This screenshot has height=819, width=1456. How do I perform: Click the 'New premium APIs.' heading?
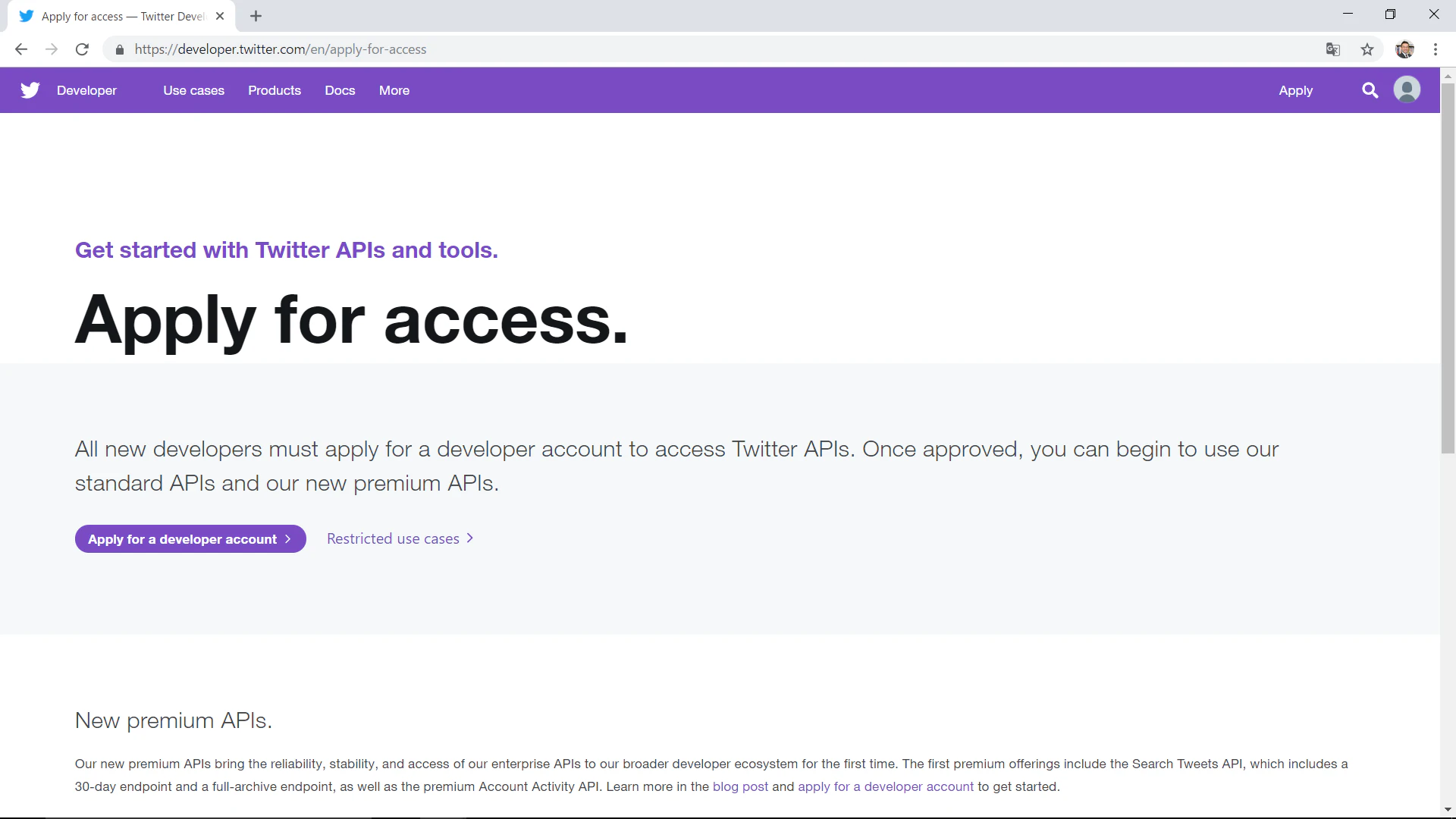point(174,720)
